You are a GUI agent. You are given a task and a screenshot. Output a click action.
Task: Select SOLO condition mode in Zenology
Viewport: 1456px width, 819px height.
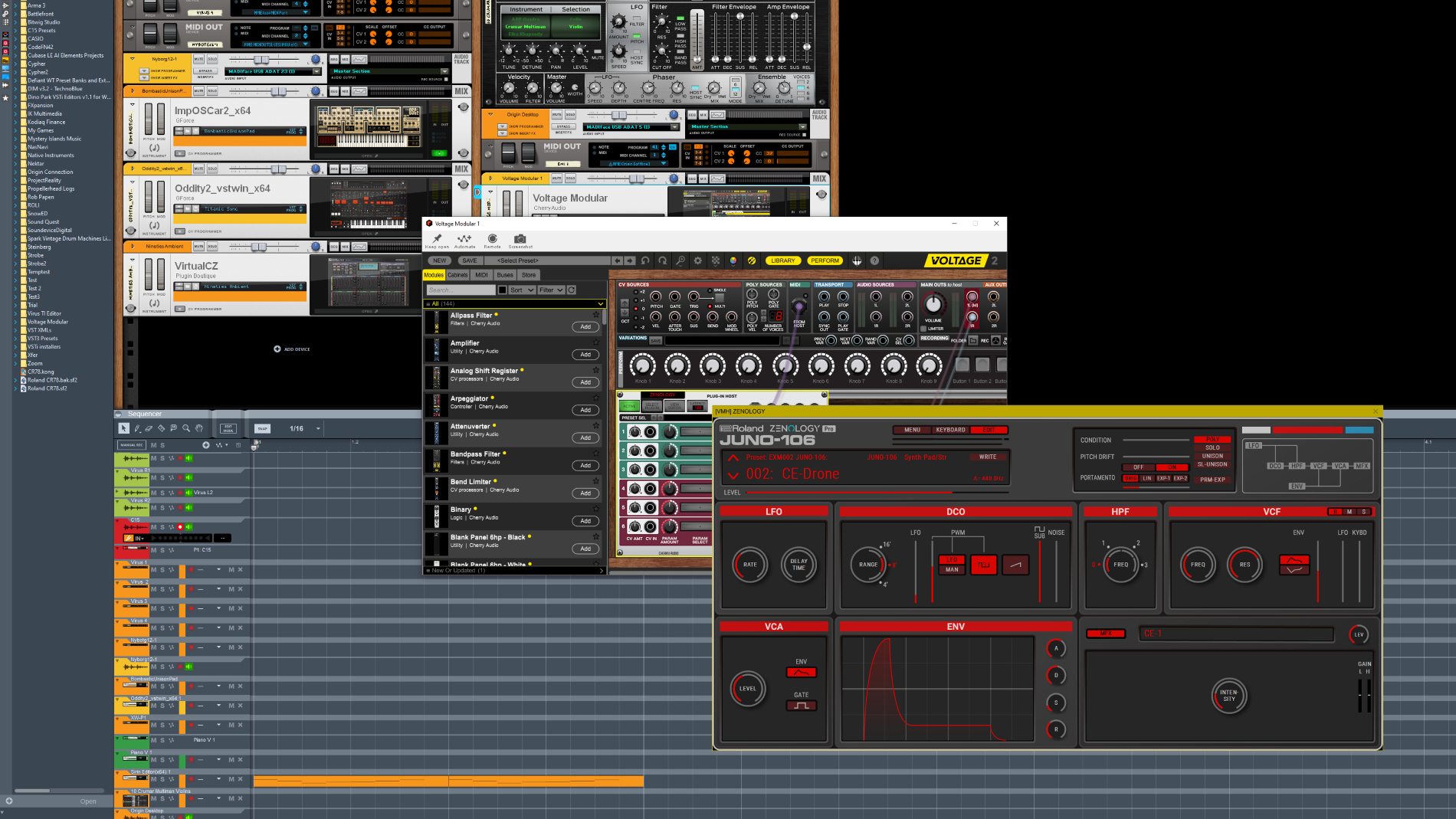1212,447
